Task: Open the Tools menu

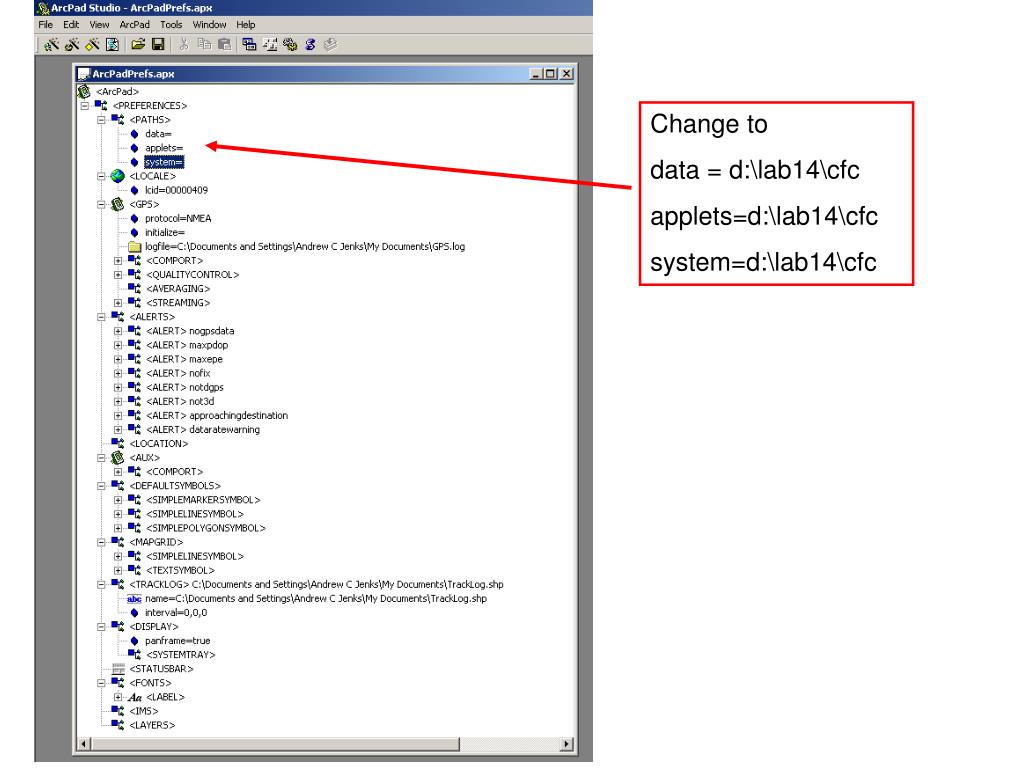Action: tap(171, 25)
